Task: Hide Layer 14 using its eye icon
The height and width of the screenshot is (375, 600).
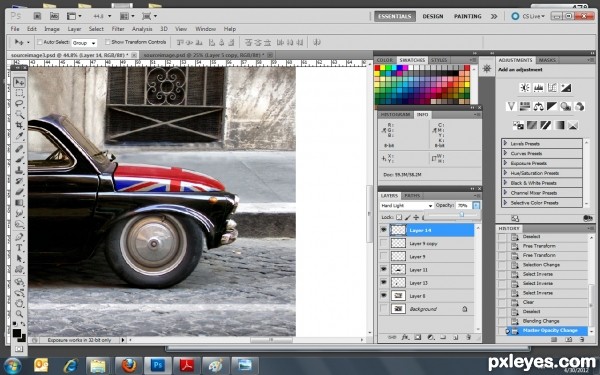Action: (x=383, y=230)
